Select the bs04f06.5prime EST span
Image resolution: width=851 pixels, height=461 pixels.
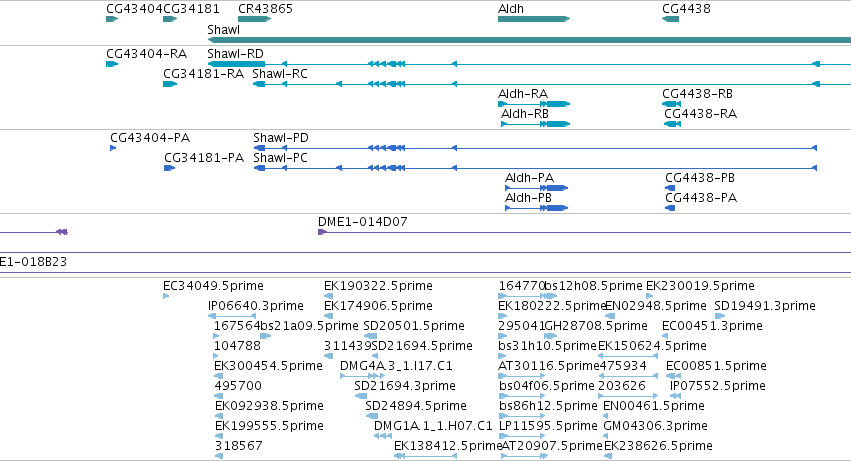pos(522,396)
